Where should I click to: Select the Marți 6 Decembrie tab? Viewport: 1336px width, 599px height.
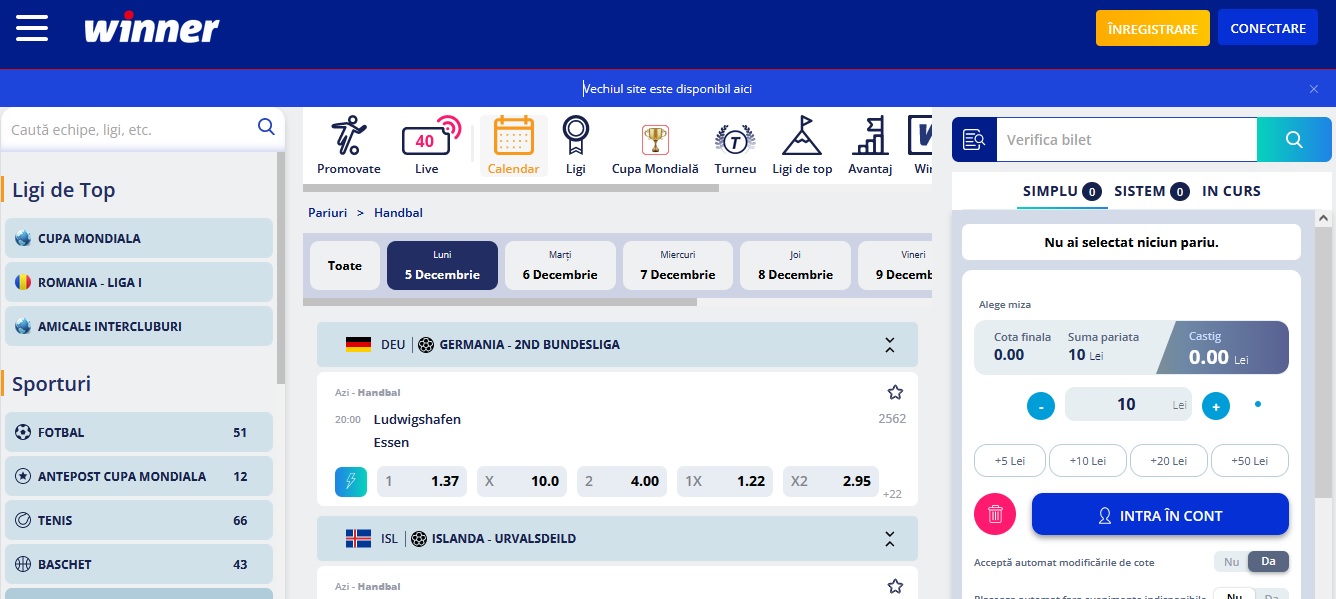tap(560, 266)
